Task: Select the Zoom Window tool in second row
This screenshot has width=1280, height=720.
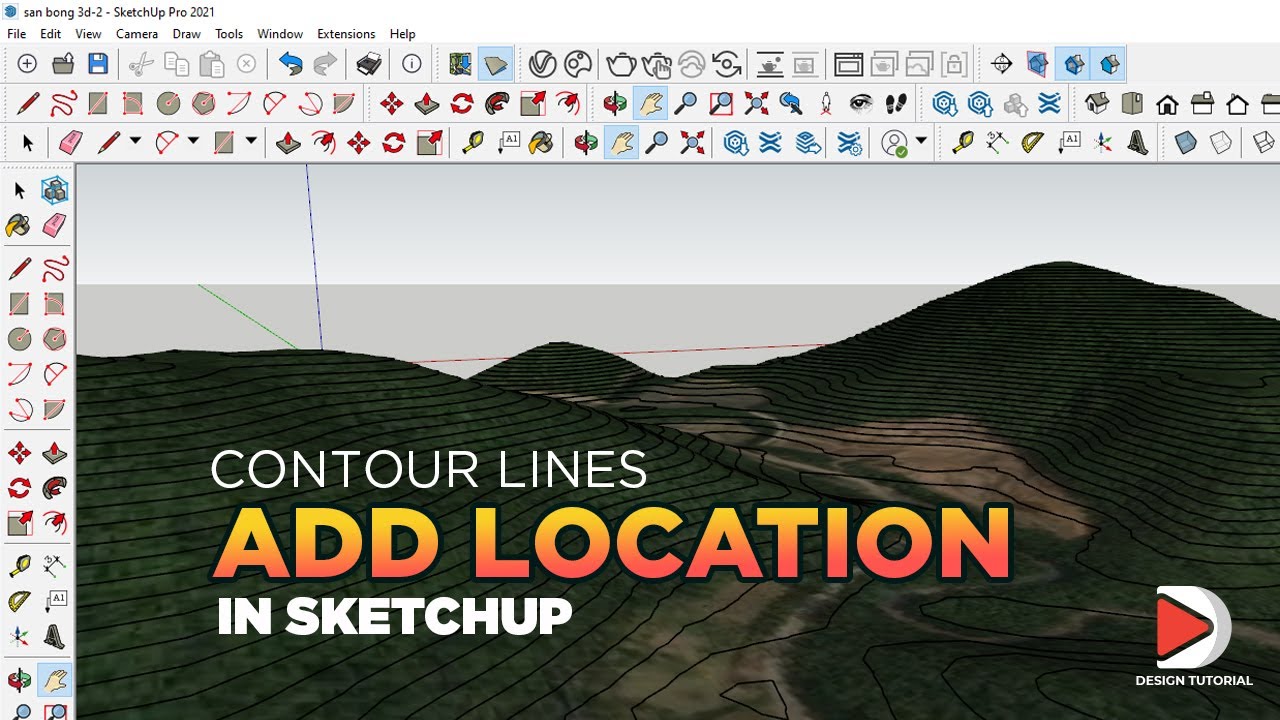Action: coord(721,103)
